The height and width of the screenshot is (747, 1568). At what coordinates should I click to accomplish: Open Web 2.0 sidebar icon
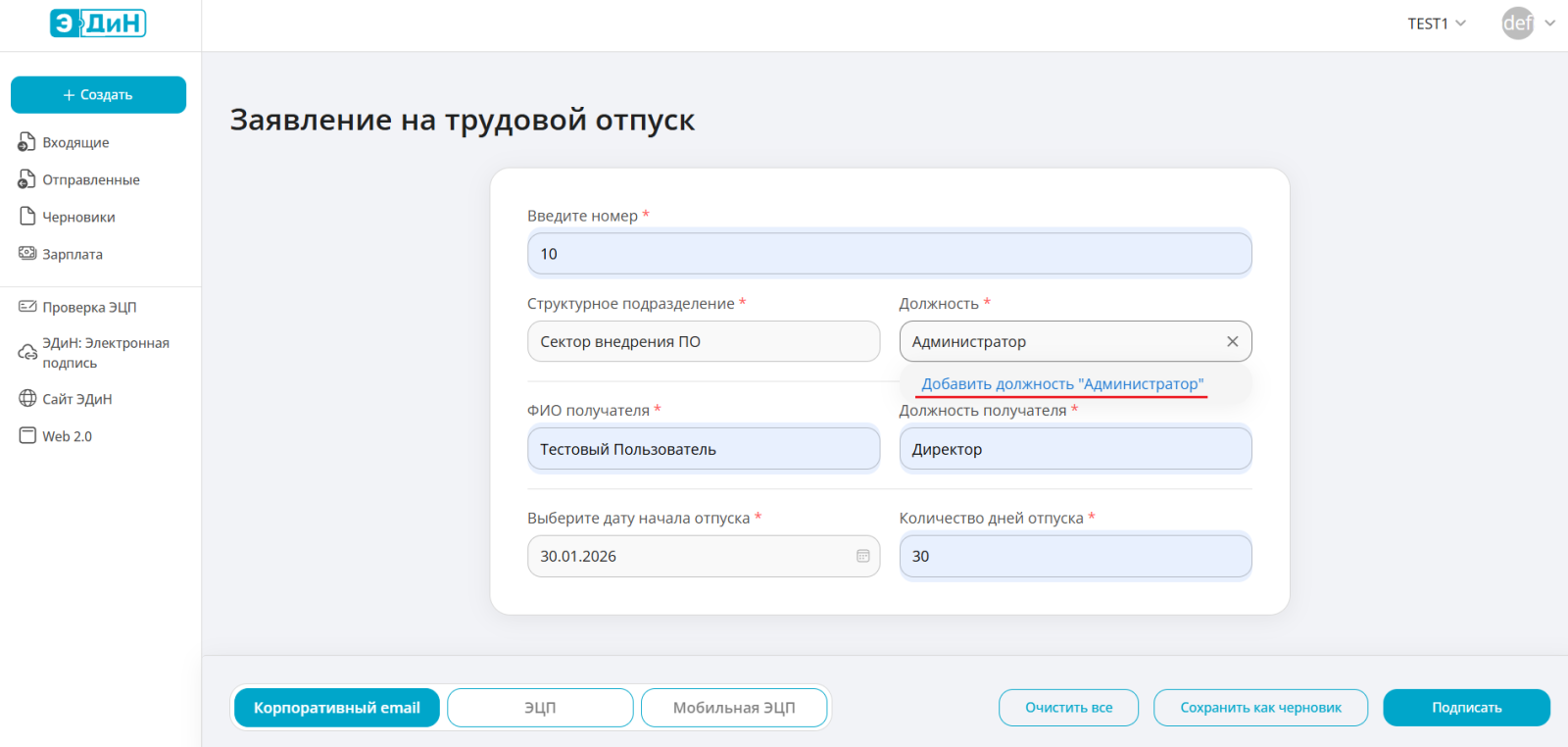26,436
